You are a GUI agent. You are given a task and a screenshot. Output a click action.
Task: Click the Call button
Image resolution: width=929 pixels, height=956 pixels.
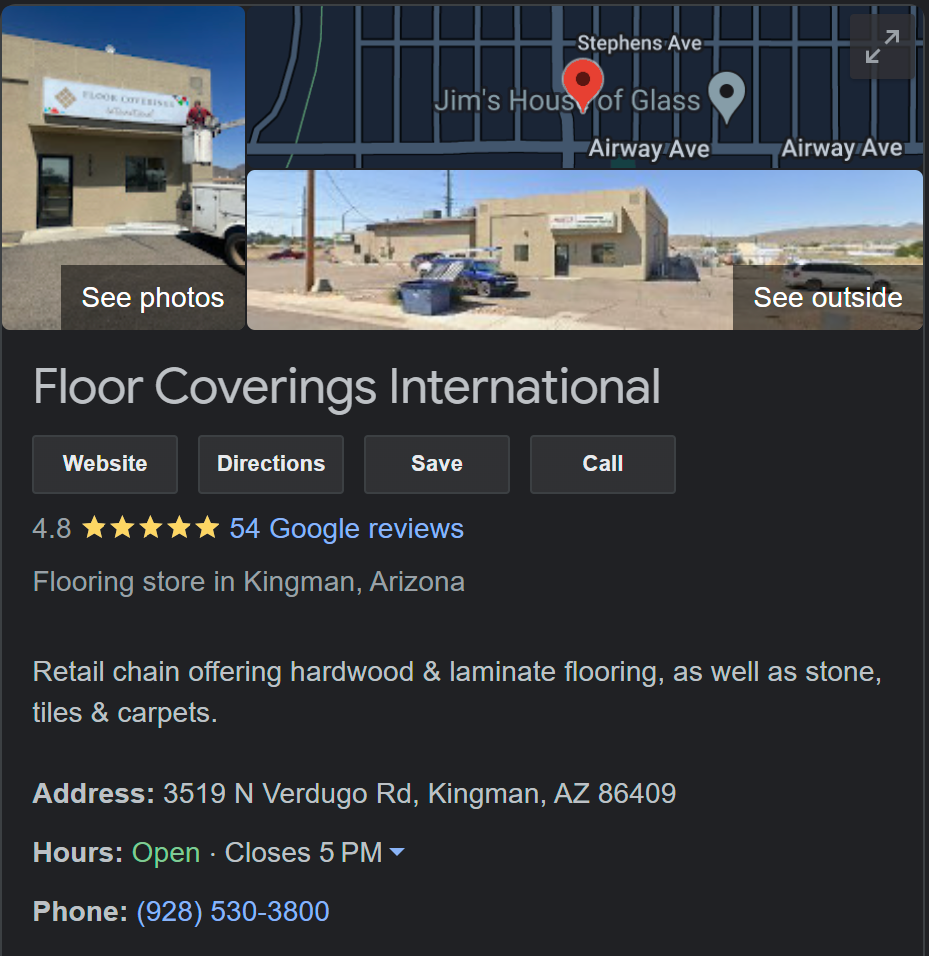[x=602, y=464]
